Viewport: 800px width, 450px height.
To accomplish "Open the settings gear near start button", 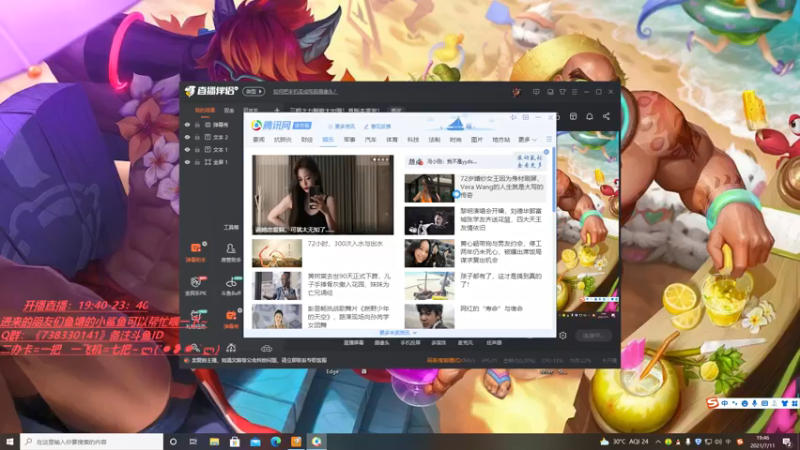I will click(563, 336).
